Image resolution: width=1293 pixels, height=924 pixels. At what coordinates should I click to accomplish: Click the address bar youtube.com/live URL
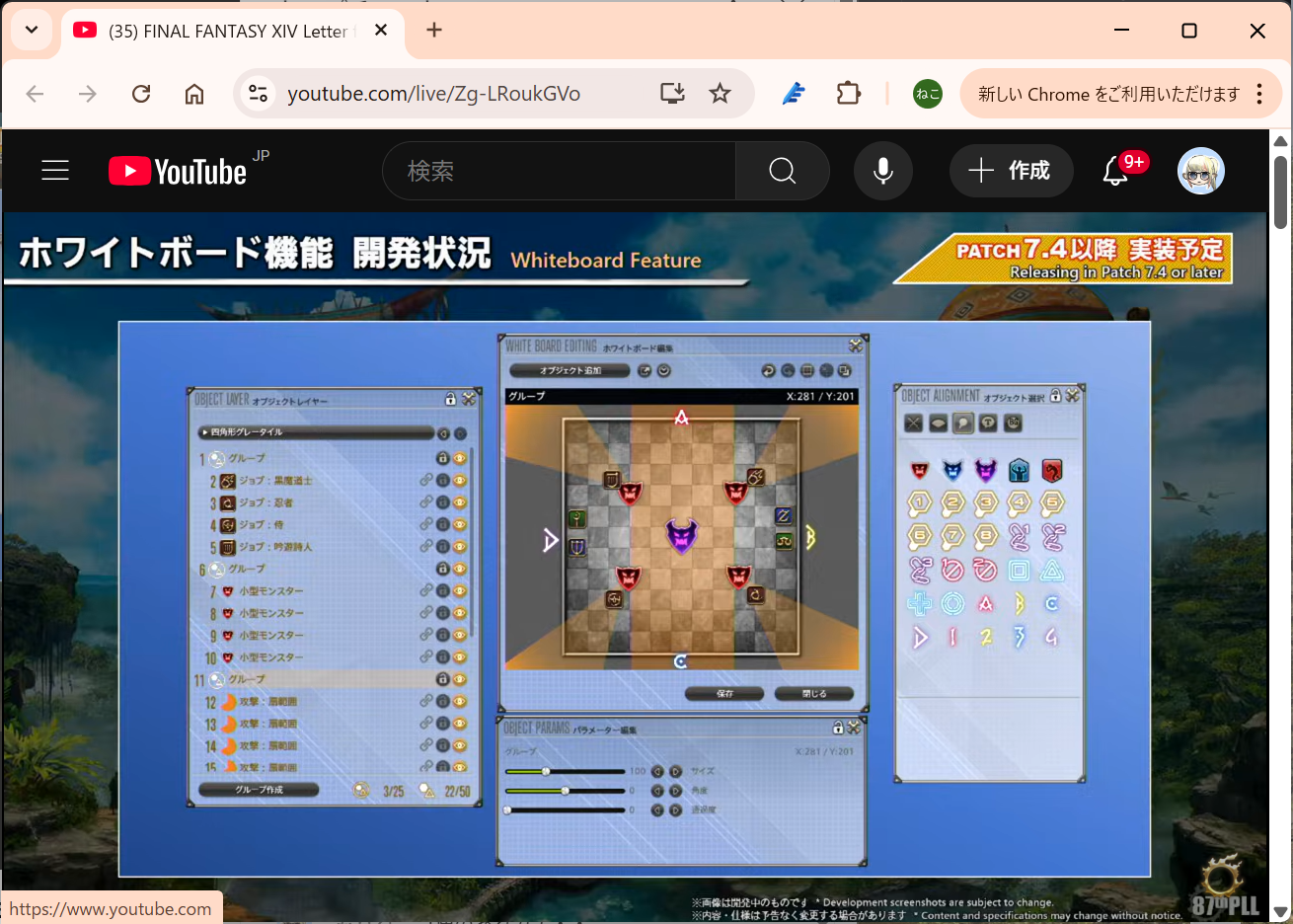tap(433, 94)
